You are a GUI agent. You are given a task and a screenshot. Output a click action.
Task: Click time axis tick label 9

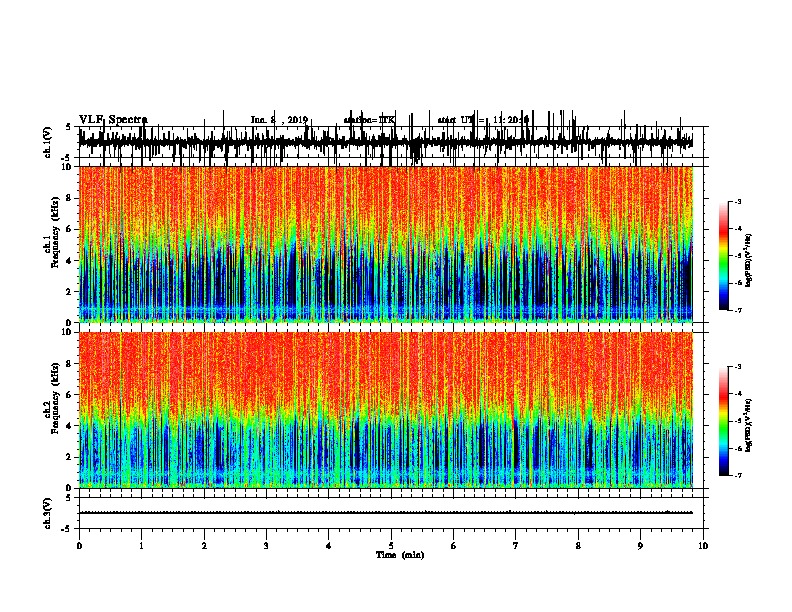click(x=640, y=546)
